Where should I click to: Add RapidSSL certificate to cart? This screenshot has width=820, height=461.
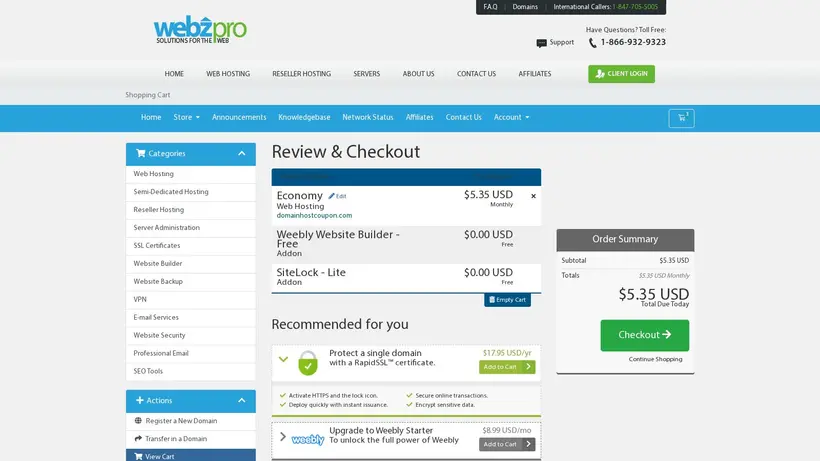coord(507,367)
